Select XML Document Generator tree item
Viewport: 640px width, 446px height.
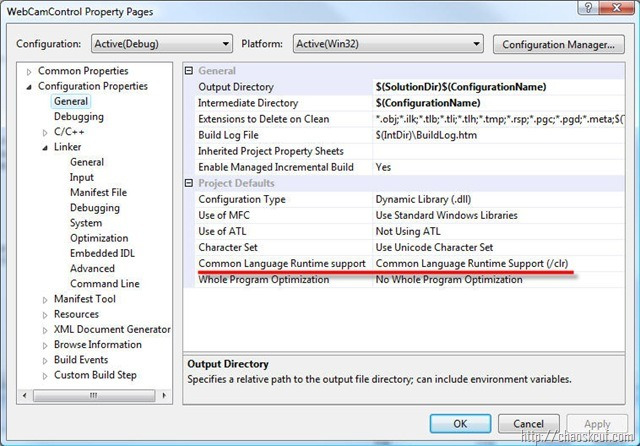112,329
